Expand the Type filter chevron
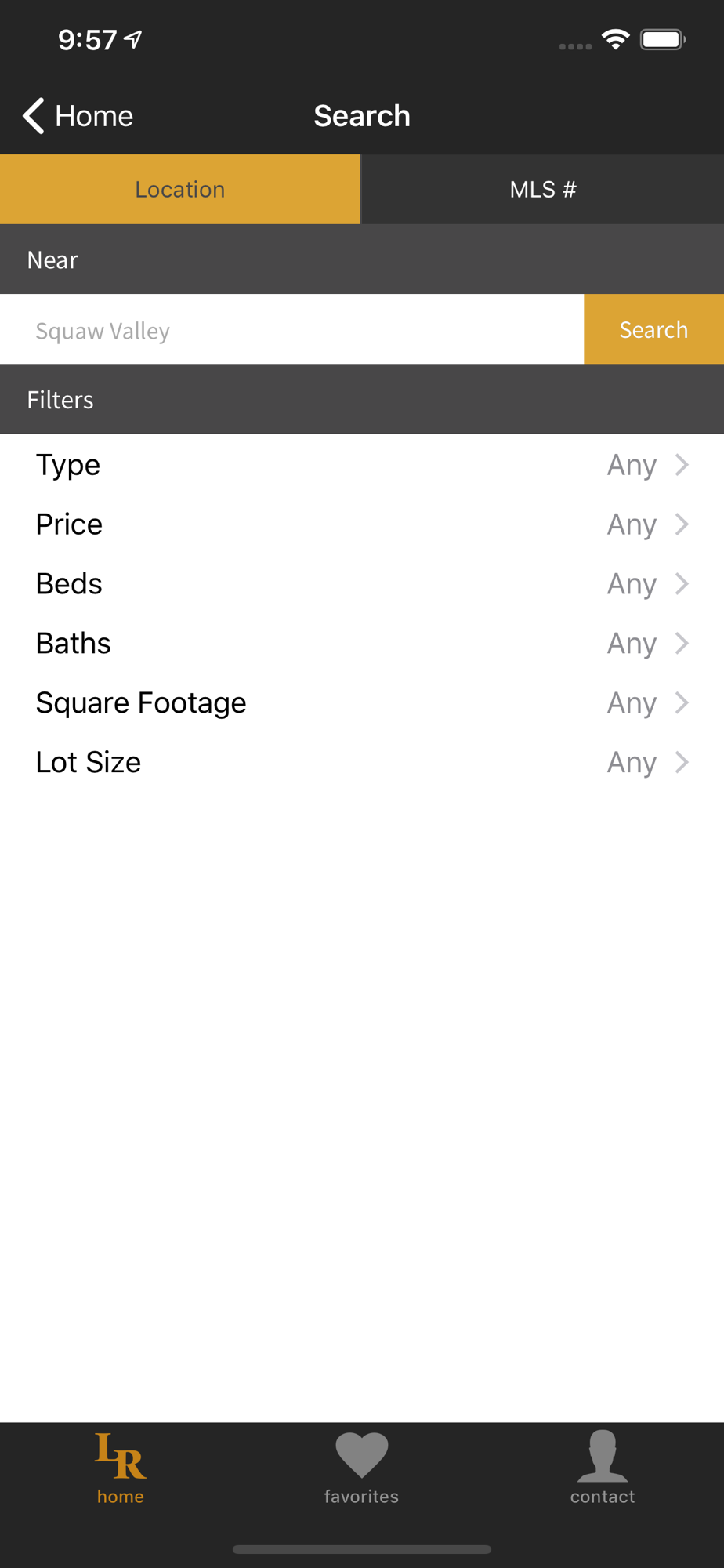The image size is (724, 1568). tap(682, 465)
